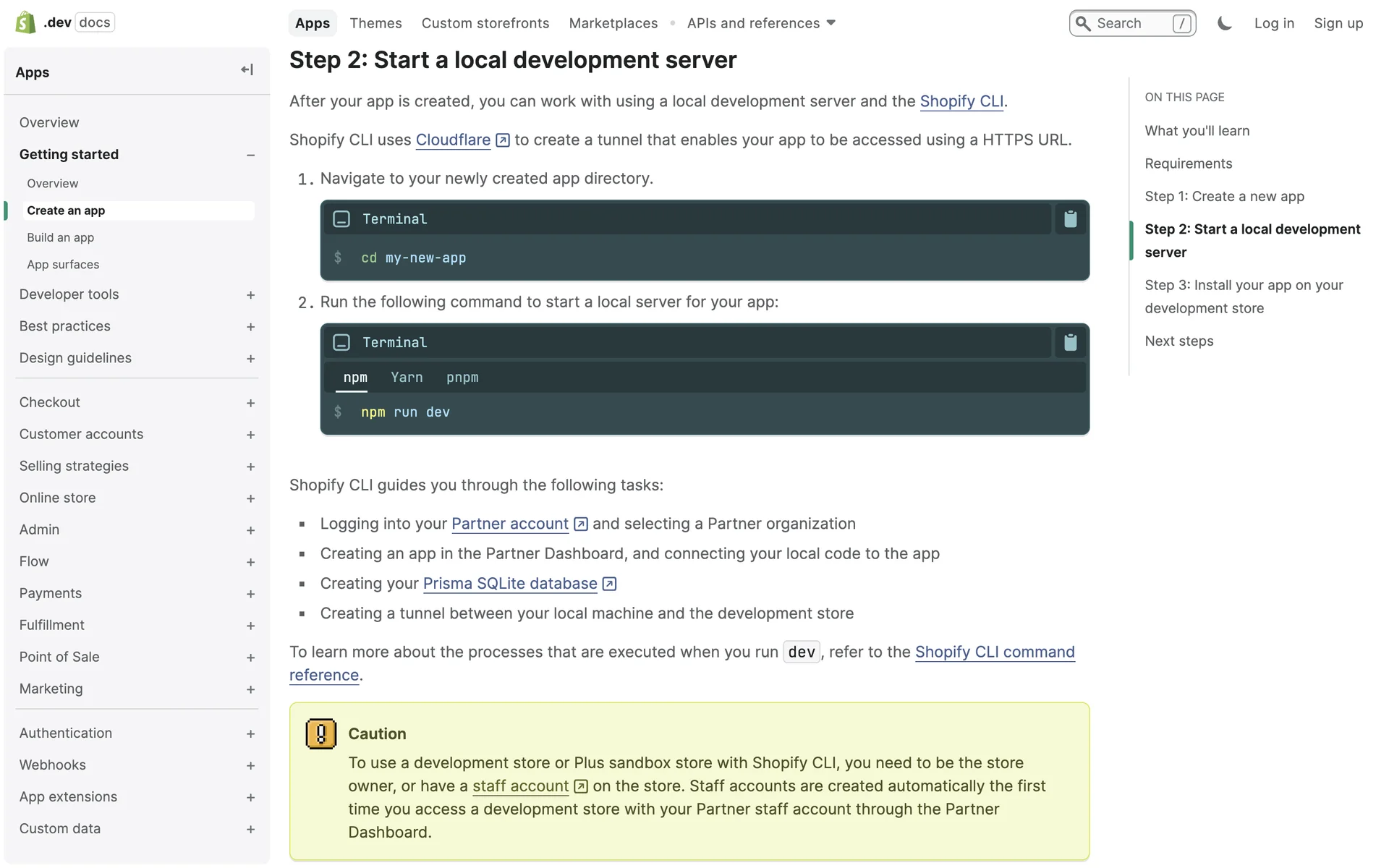Click the search magnifier icon
This screenshot has width=1389, height=868.
pos(1083,23)
